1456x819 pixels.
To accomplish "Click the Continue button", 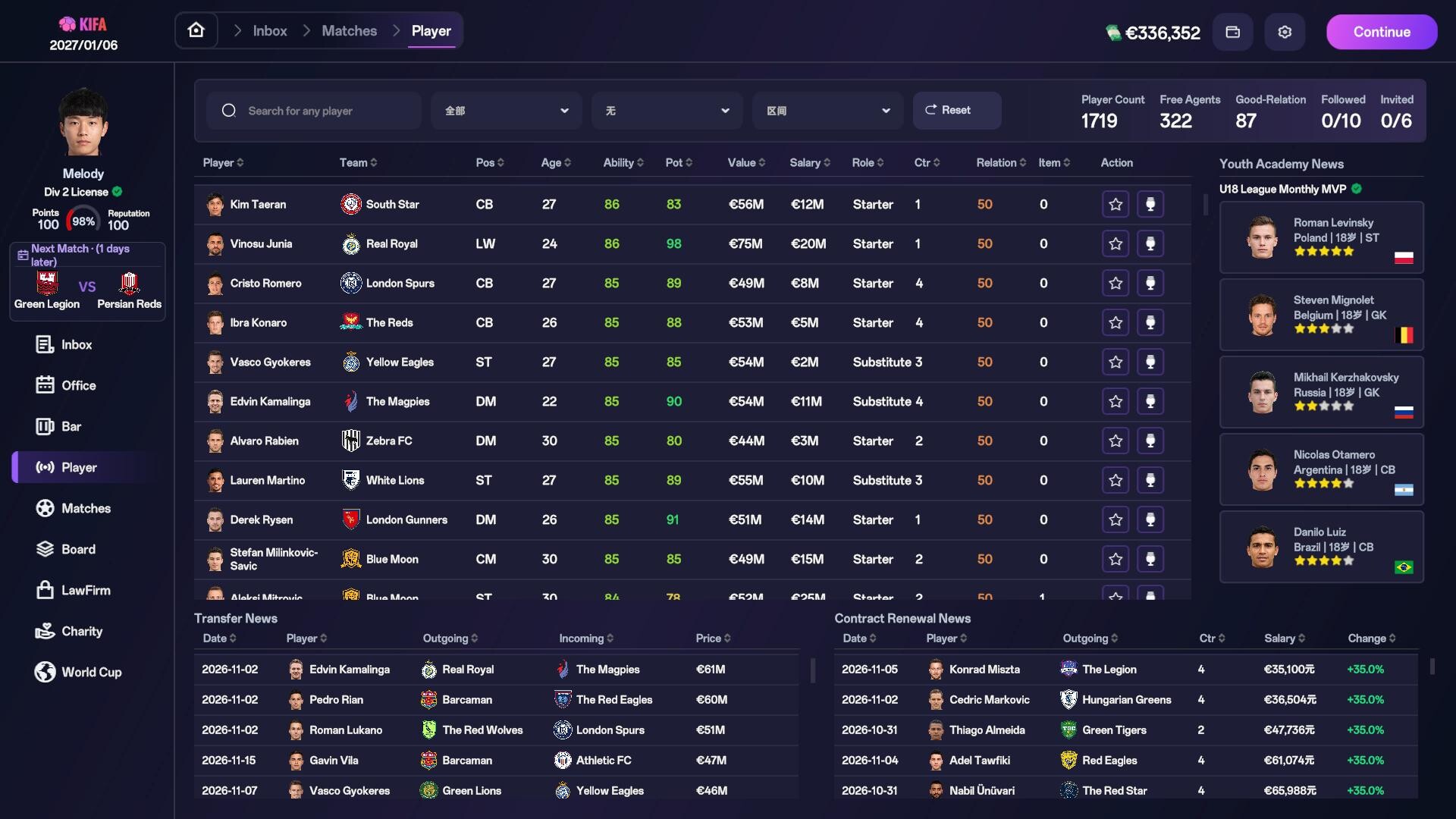I will coord(1382,32).
